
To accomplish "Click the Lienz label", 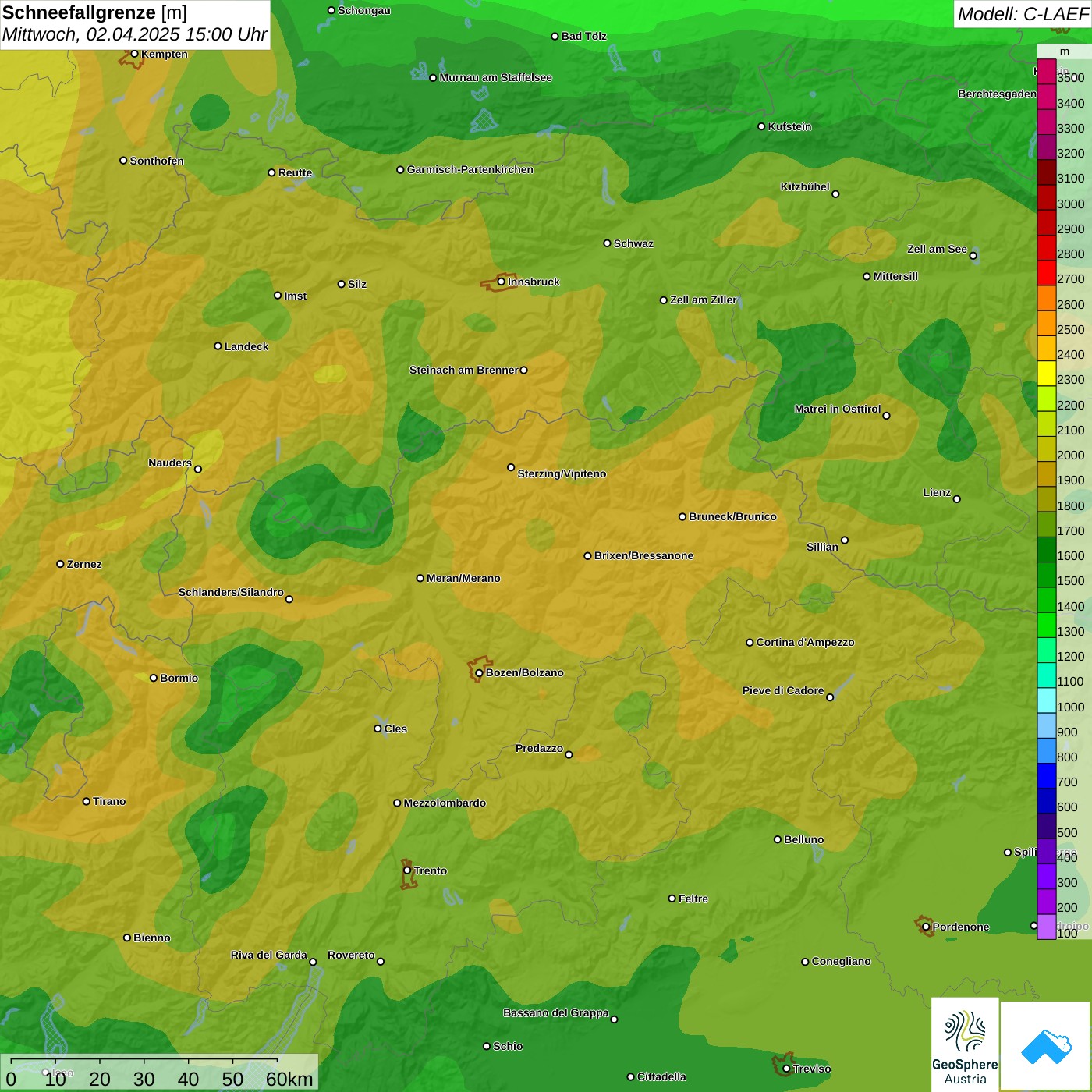I will (937, 492).
